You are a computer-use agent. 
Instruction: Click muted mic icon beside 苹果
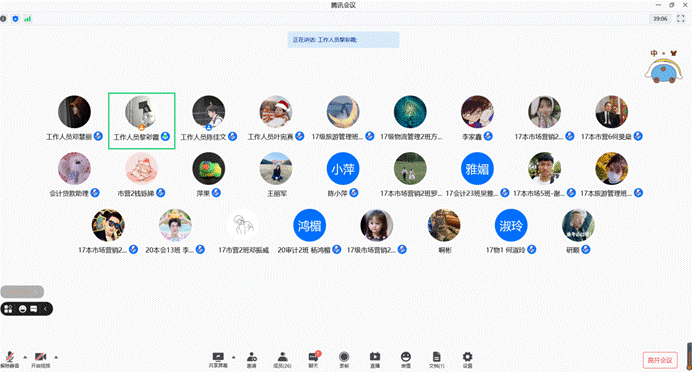(216, 193)
